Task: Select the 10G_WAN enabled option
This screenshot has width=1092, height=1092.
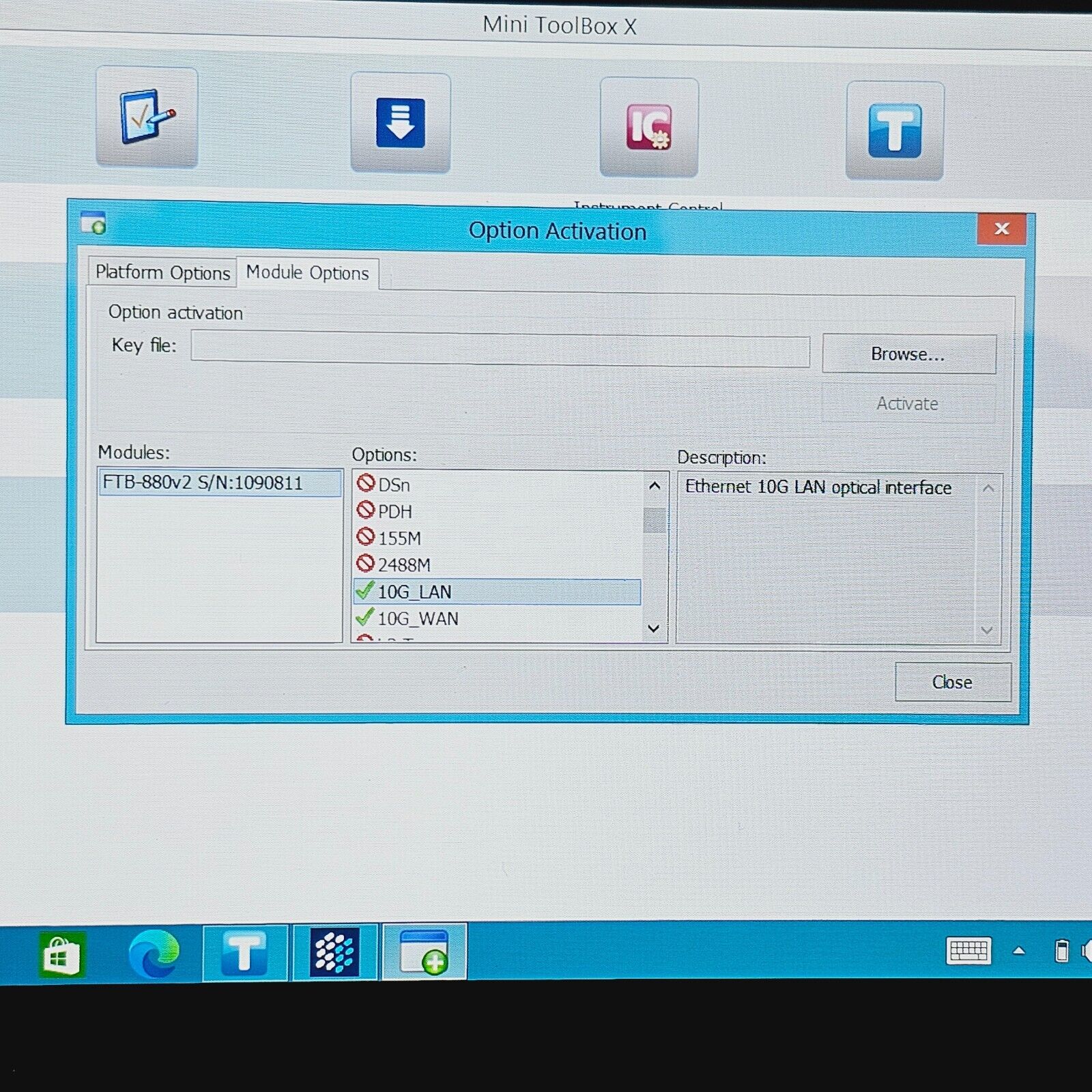Action: tap(418, 618)
